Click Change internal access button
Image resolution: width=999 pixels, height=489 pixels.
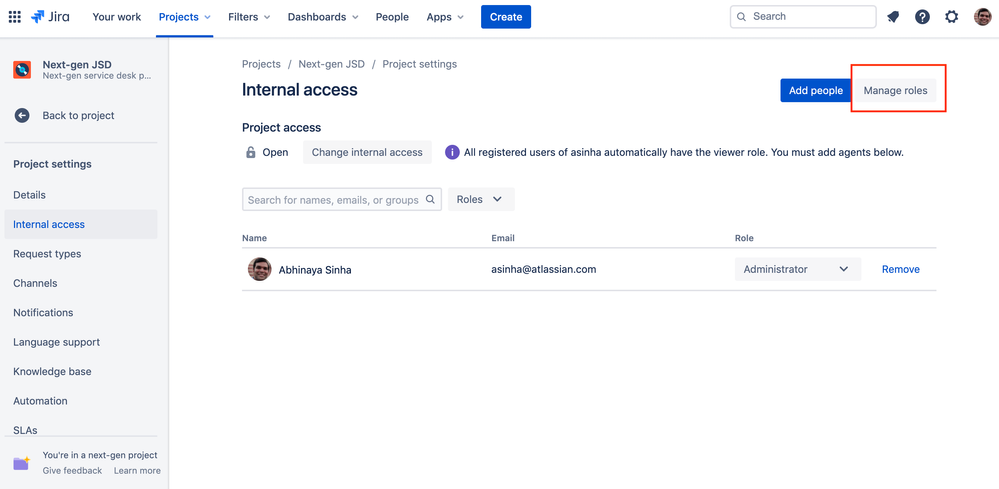pos(367,153)
